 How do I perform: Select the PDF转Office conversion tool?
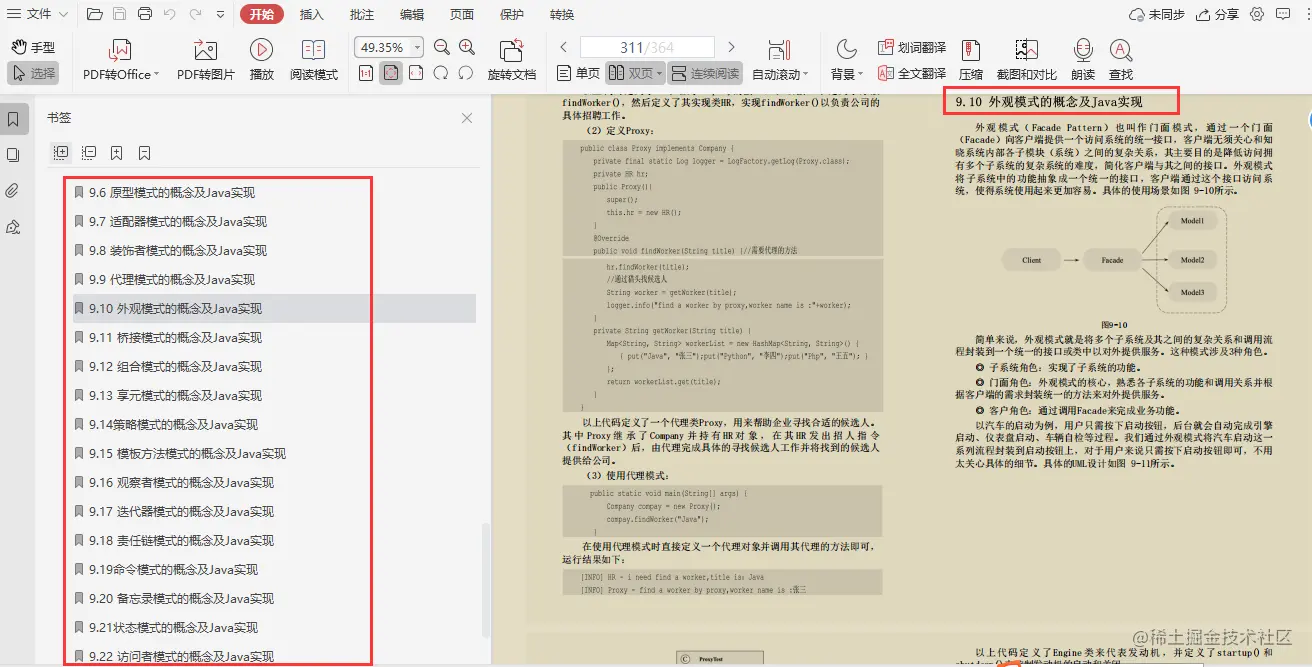point(119,58)
